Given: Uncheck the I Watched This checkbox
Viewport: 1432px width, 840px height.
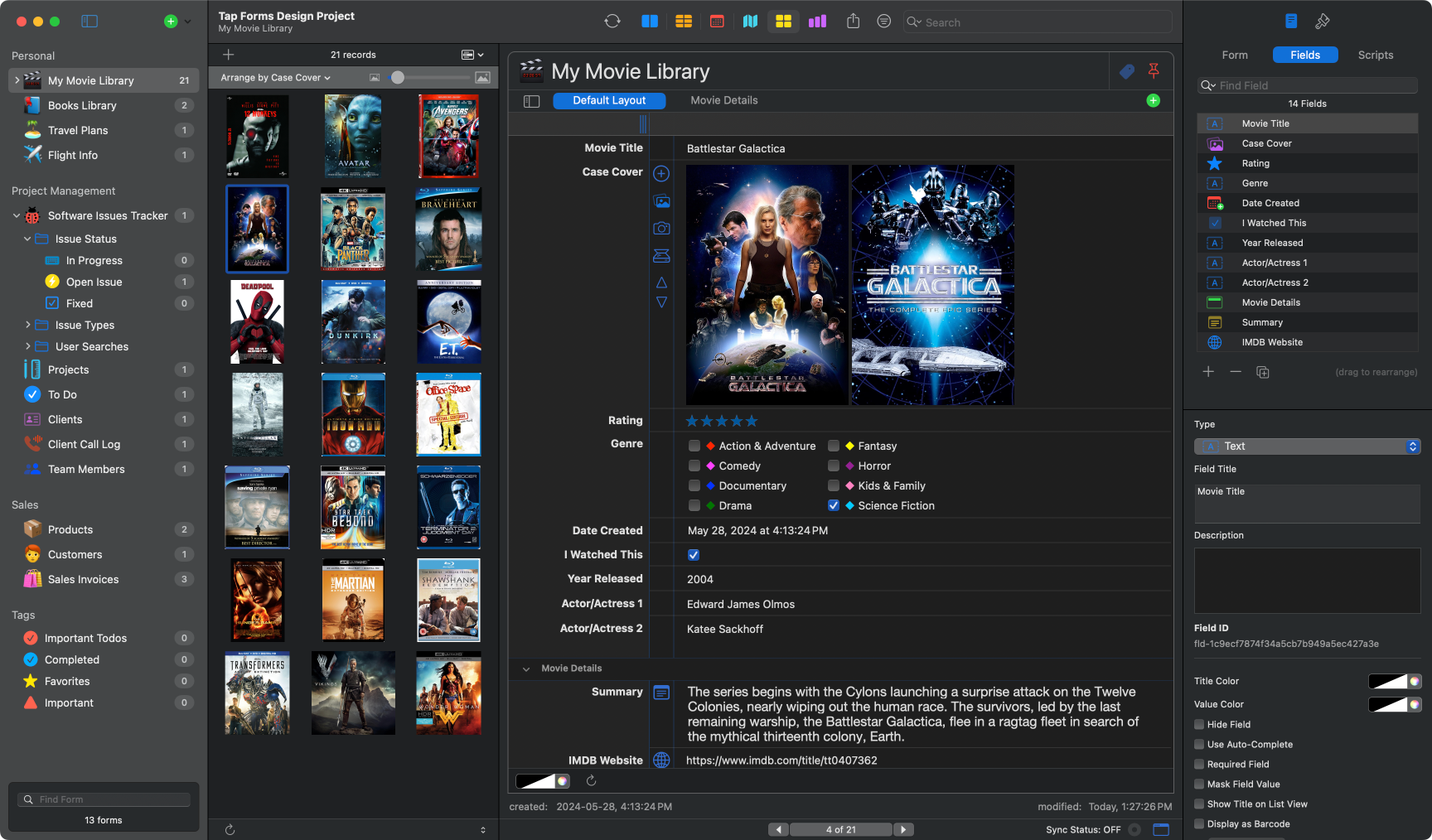Looking at the screenshot, I should [x=694, y=554].
